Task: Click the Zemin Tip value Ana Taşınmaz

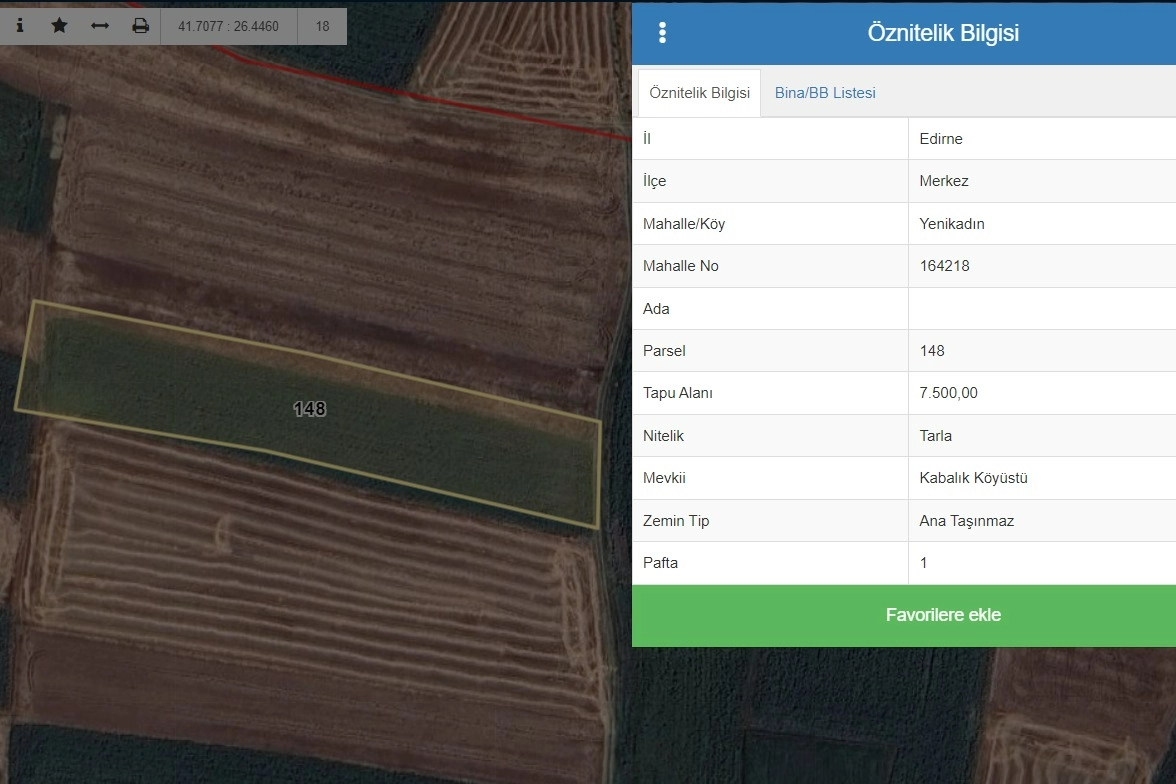Action: click(966, 521)
